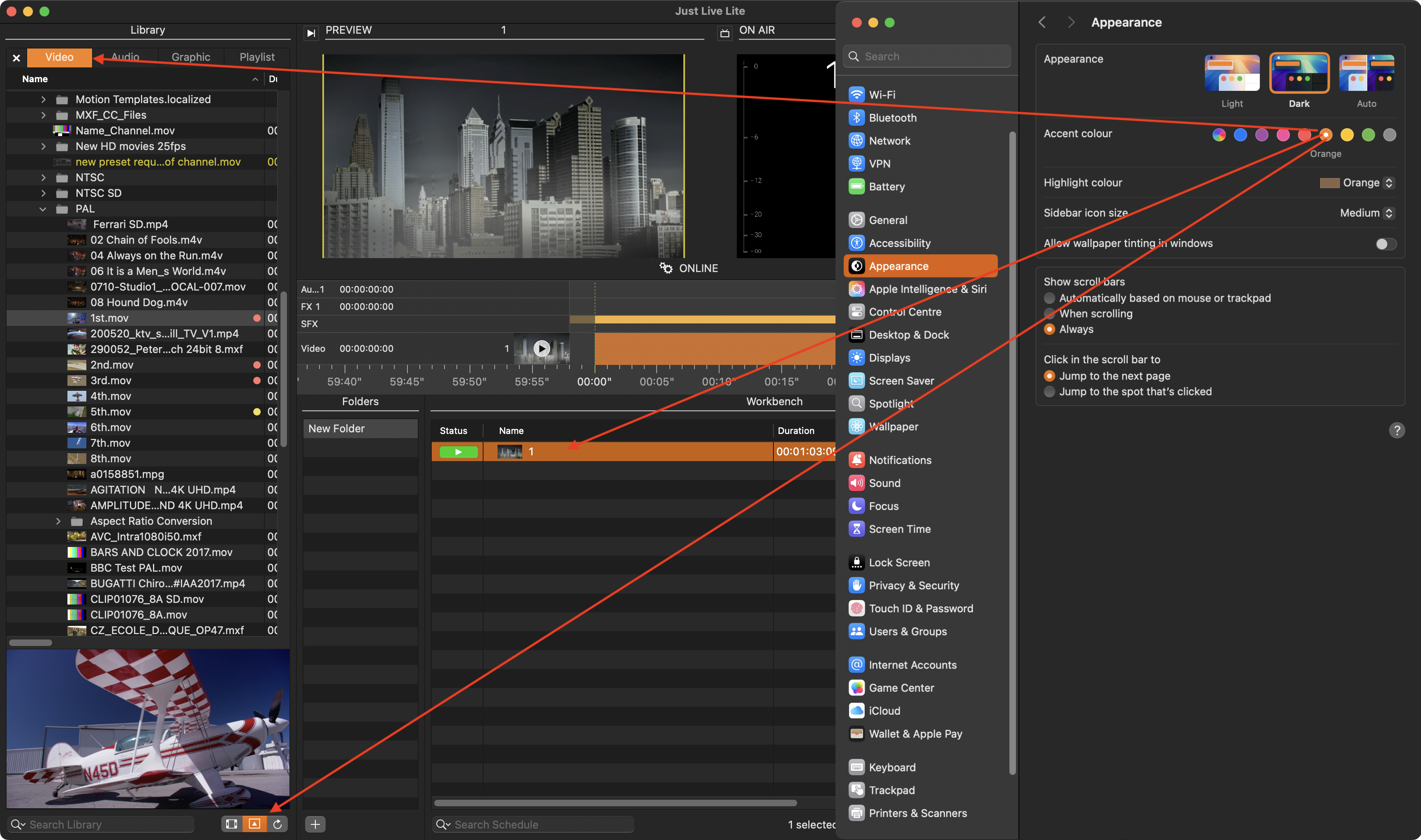Screen dimensions: 1421x840
Task: Open VPN settings in the sidebar
Action: pos(920,164)
